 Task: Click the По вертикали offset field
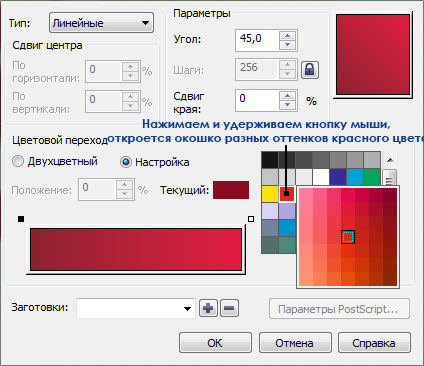103,101
